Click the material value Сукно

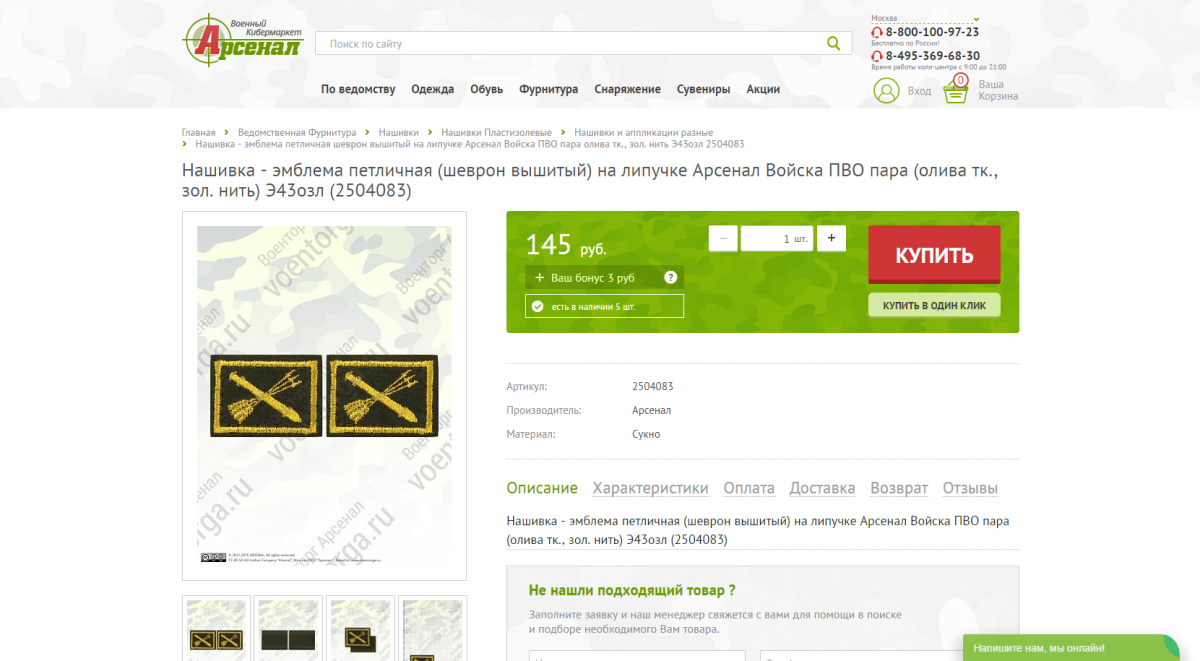pos(646,434)
